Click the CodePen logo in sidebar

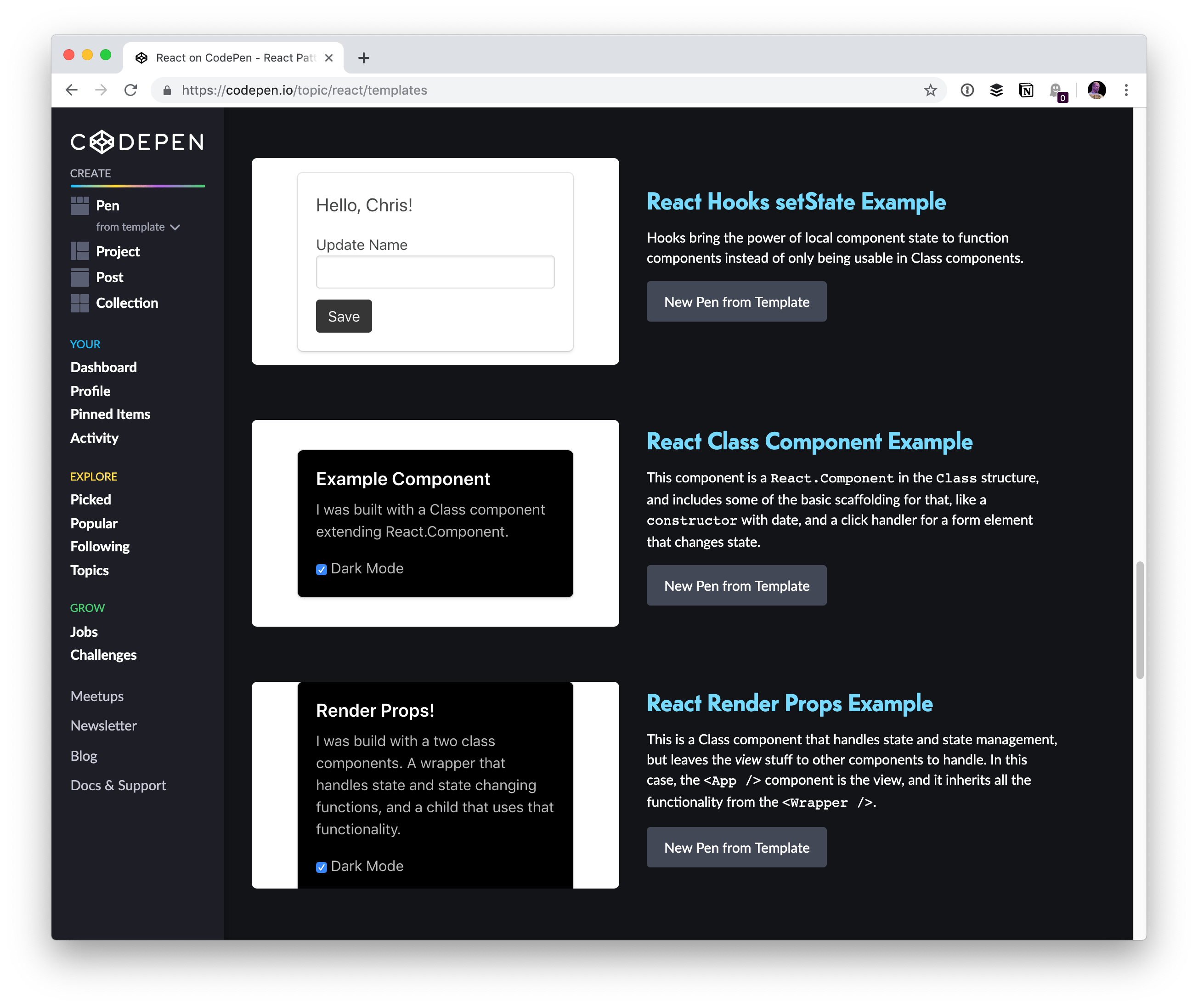[136, 142]
